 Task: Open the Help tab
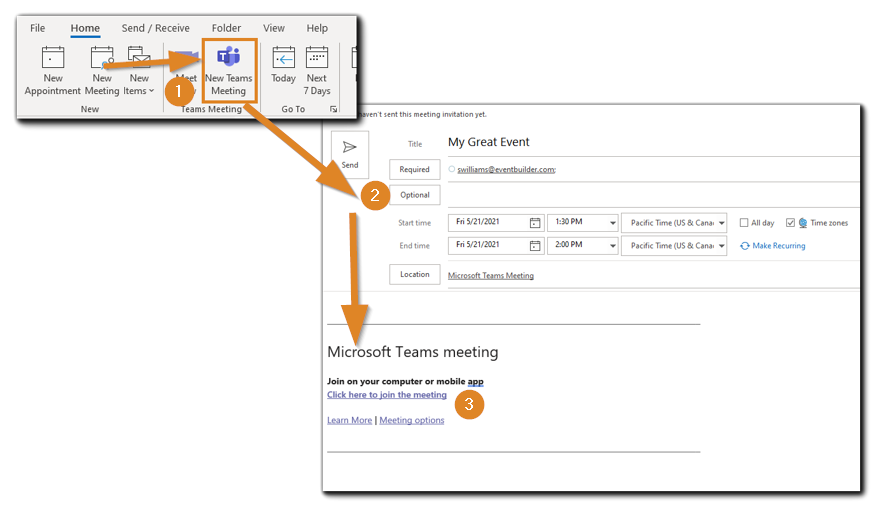point(317,28)
